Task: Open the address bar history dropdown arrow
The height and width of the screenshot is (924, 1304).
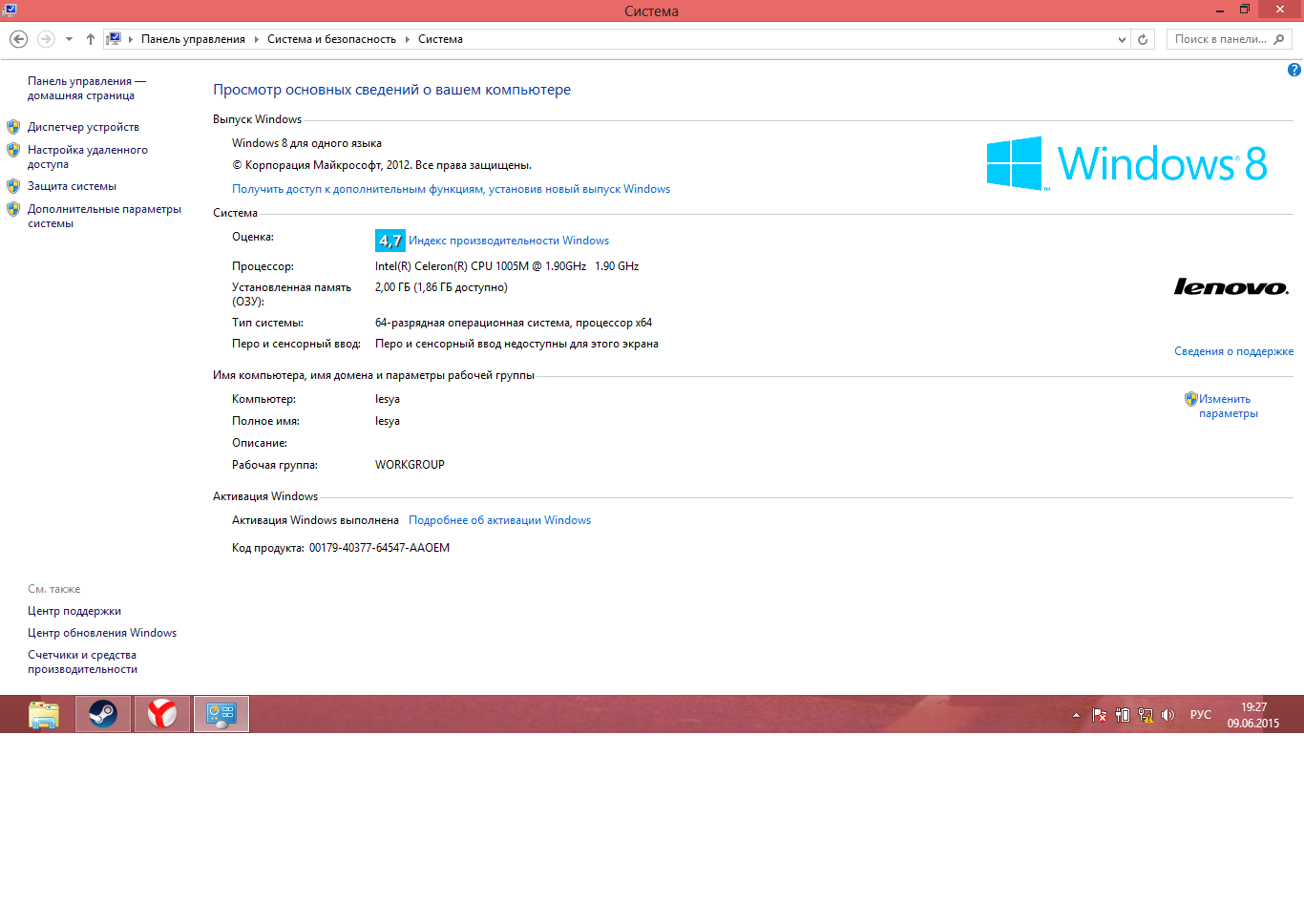Action: (x=1122, y=39)
